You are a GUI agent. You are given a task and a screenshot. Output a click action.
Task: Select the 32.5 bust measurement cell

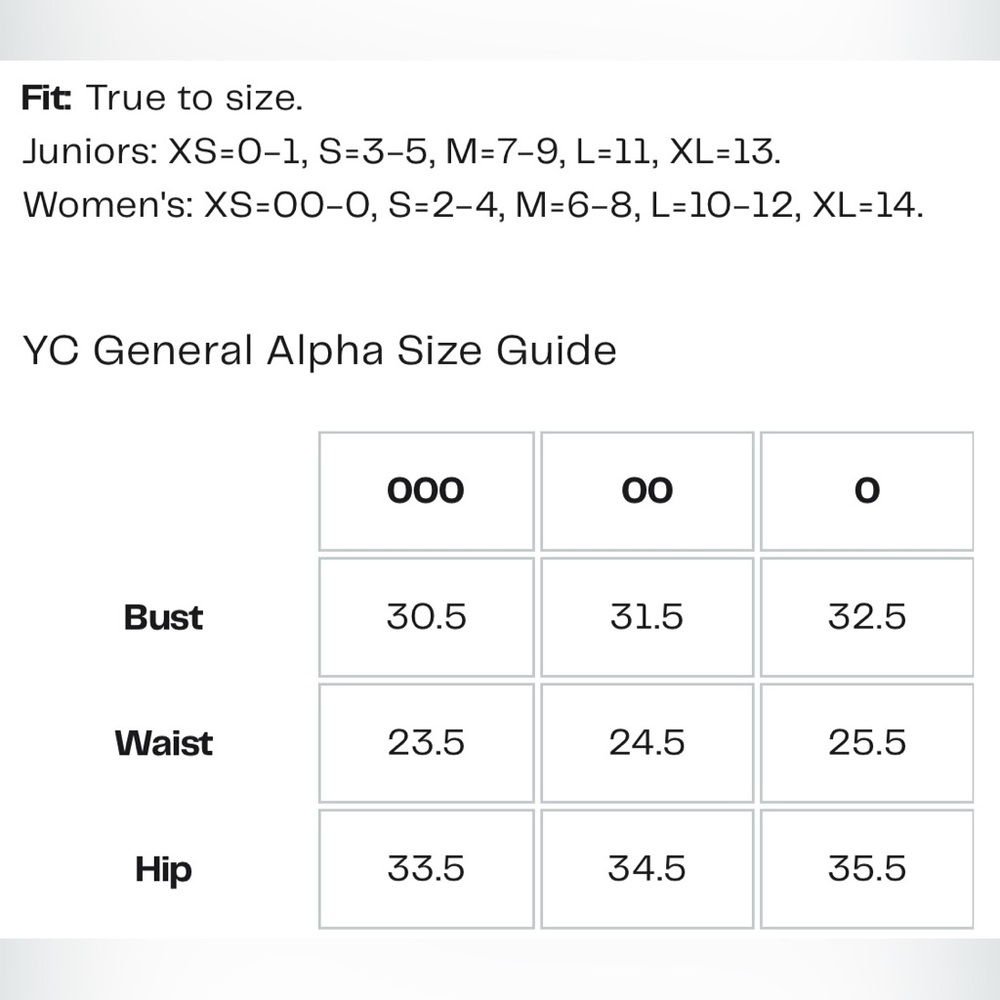click(867, 617)
